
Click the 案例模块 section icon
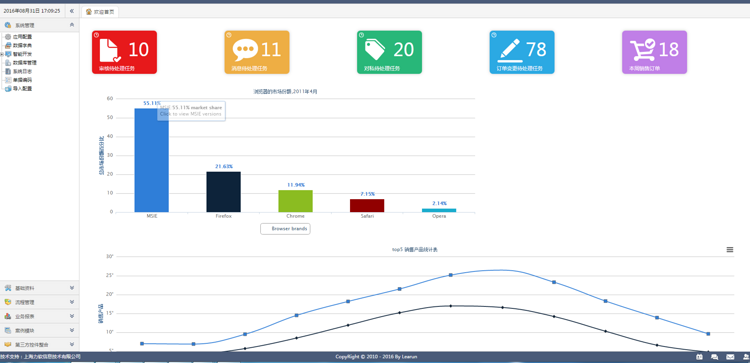[x=8, y=330]
